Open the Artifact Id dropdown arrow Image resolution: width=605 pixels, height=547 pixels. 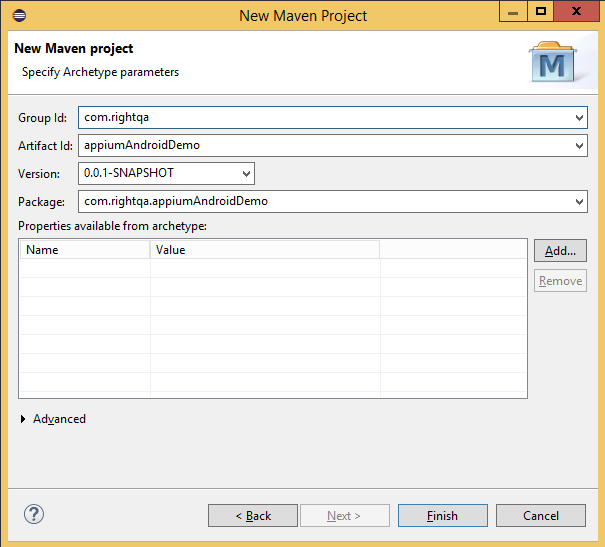579,146
